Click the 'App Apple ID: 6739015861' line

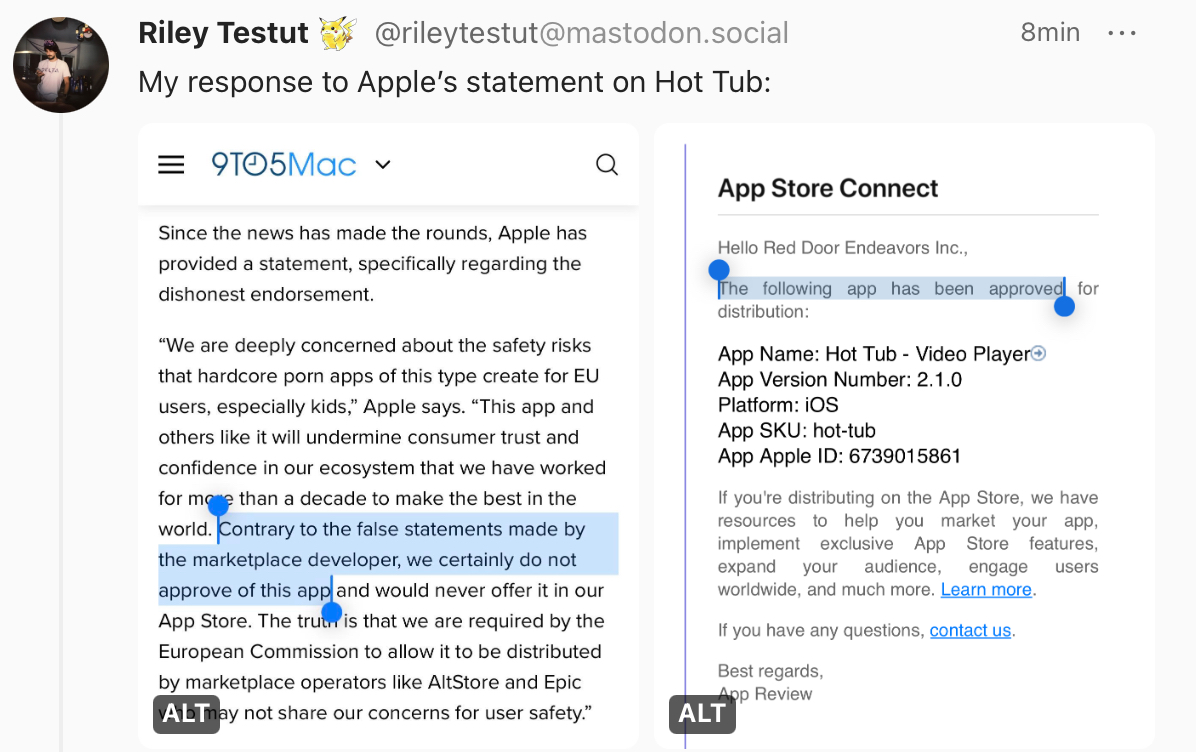coord(839,455)
